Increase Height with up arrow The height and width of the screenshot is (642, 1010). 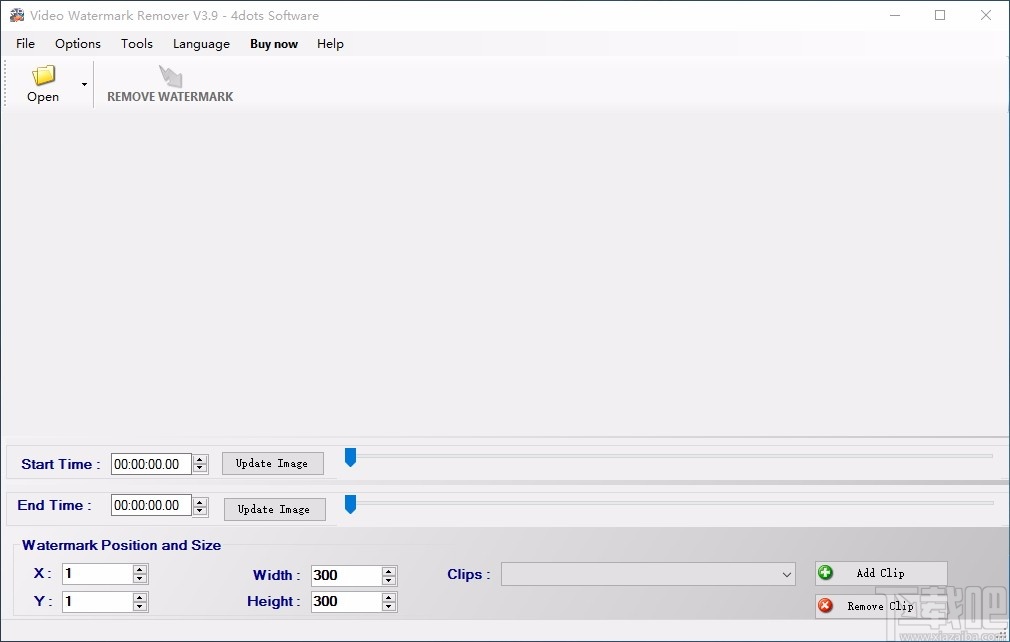click(388, 598)
